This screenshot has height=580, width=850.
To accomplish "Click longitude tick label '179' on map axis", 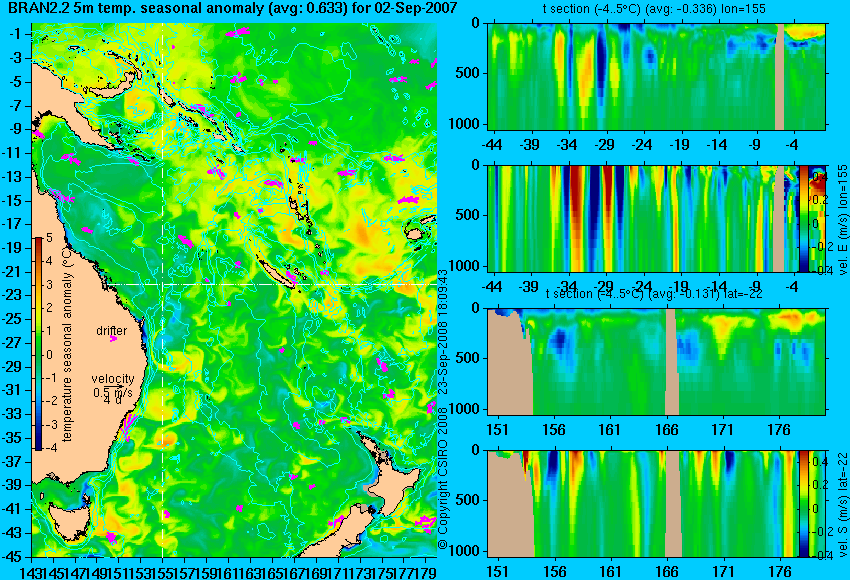I will 426,572.
